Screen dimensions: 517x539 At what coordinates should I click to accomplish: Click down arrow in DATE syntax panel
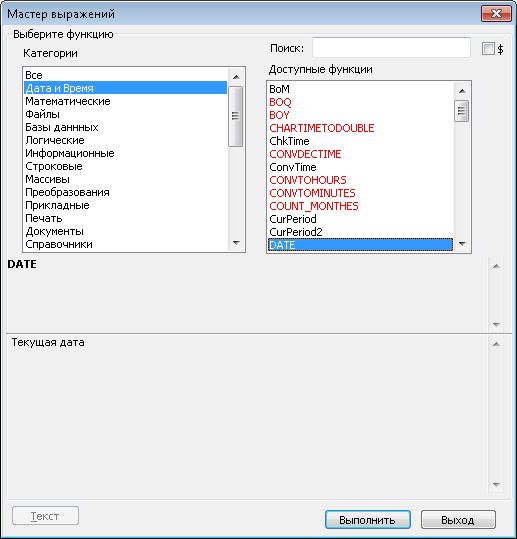click(496, 324)
